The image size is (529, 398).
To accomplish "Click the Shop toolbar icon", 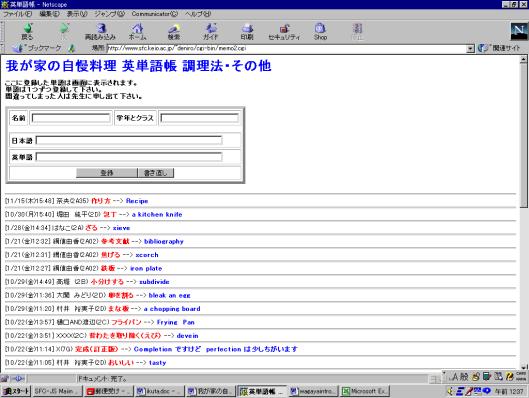I will click(x=320, y=31).
